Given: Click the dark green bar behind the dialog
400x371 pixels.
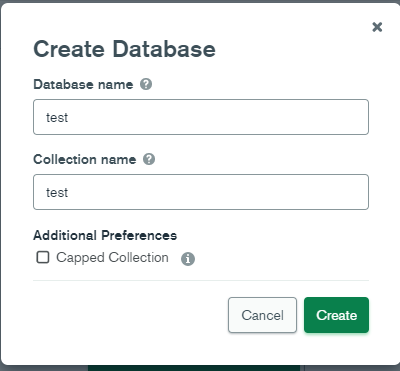Looking at the screenshot, I should coord(194,368).
